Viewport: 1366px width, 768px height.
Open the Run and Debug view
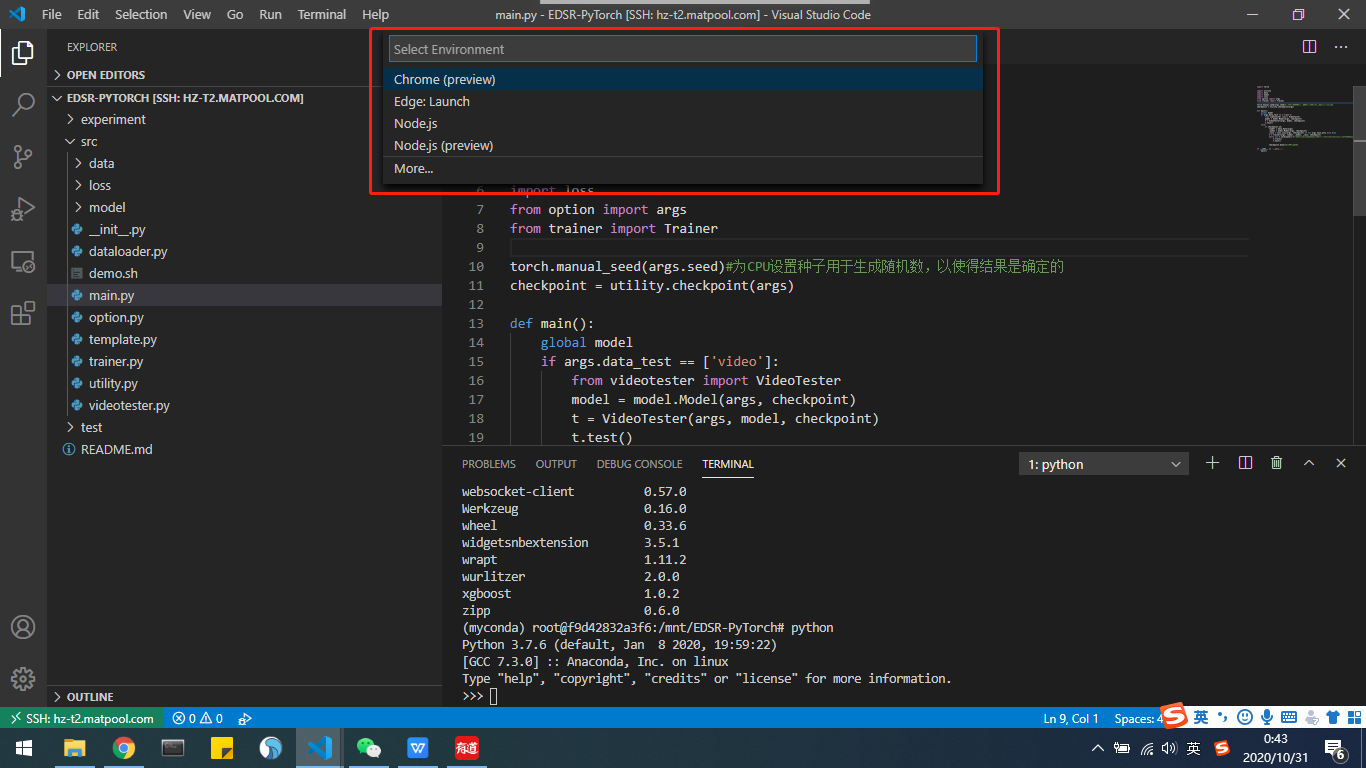click(23, 209)
